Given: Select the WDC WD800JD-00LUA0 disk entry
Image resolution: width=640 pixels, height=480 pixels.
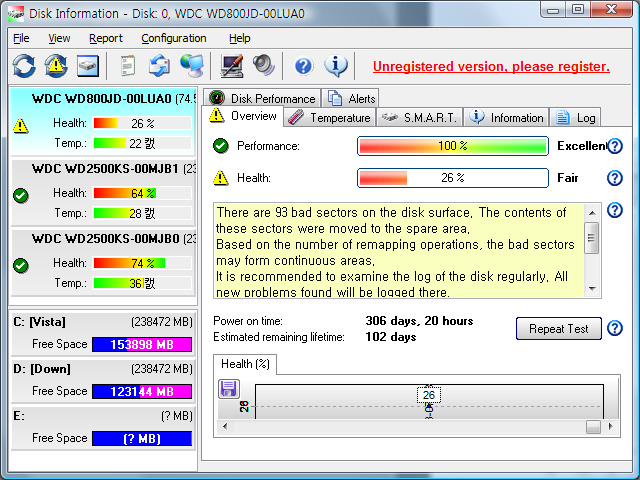Looking at the screenshot, I should tap(103, 121).
